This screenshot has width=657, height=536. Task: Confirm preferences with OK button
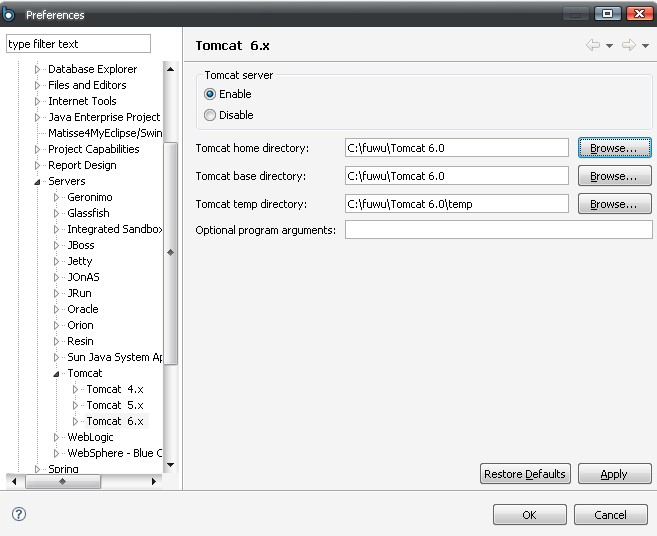pyautogui.click(x=530, y=515)
